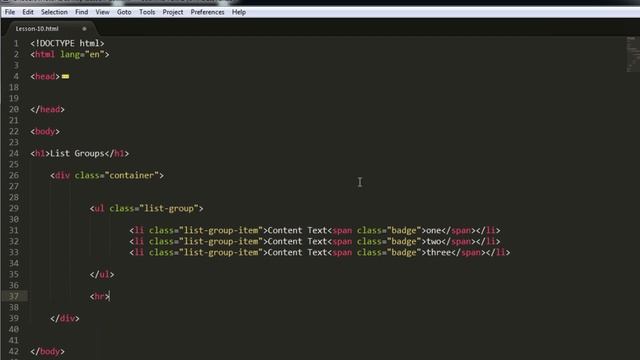Click the closing </ul> tag

(102, 275)
